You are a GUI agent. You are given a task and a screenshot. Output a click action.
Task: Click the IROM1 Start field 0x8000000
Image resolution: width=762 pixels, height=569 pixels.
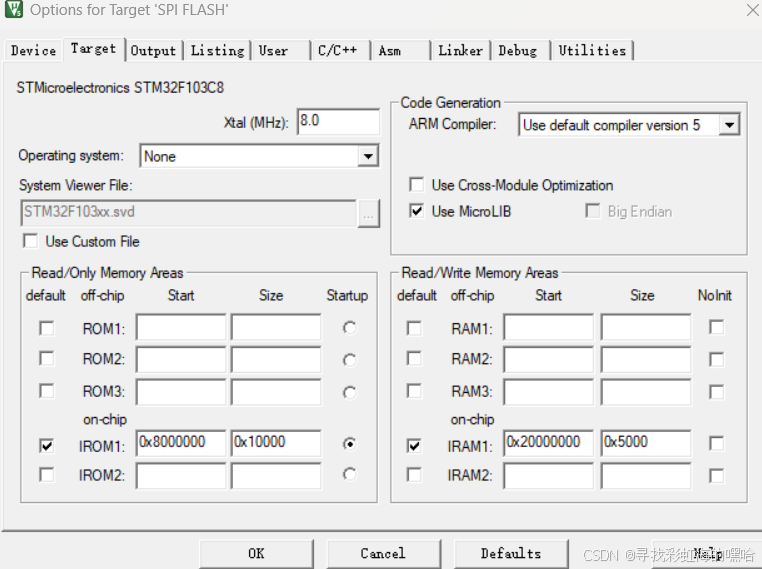181,443
